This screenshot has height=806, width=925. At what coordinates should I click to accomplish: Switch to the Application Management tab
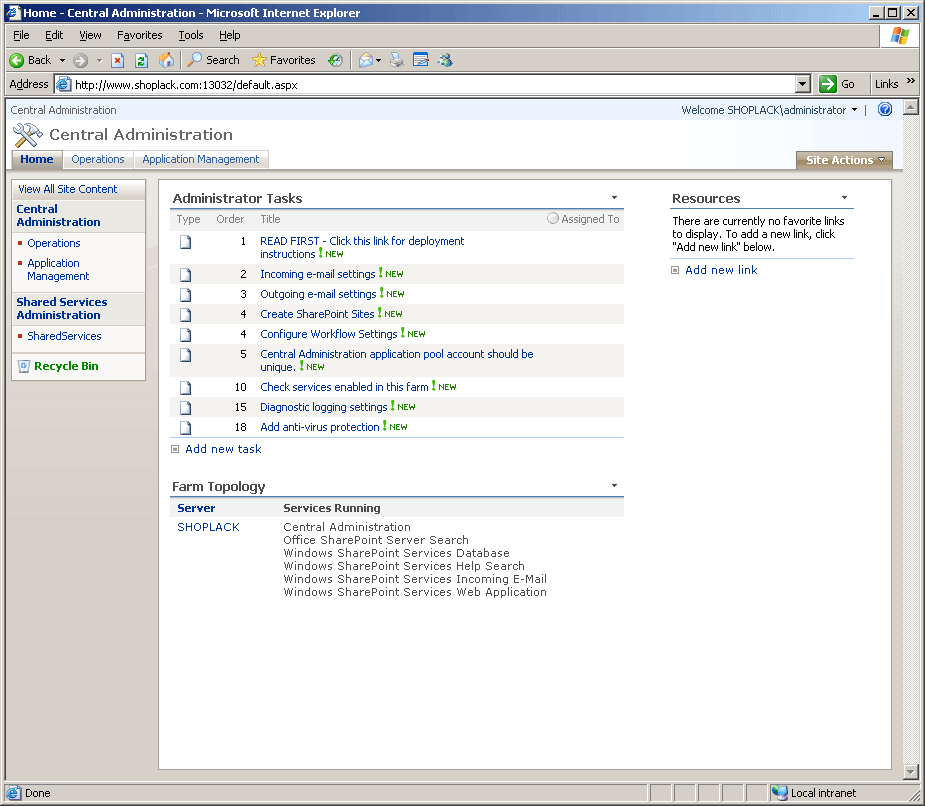click(201, 159)
